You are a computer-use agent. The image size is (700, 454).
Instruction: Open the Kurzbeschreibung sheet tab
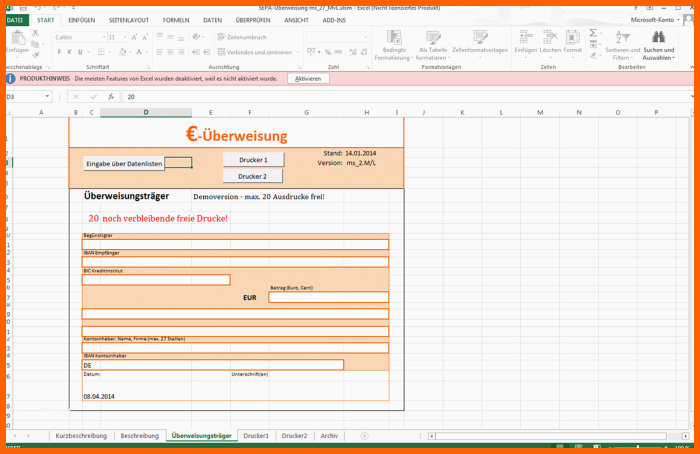click(81, 436)
